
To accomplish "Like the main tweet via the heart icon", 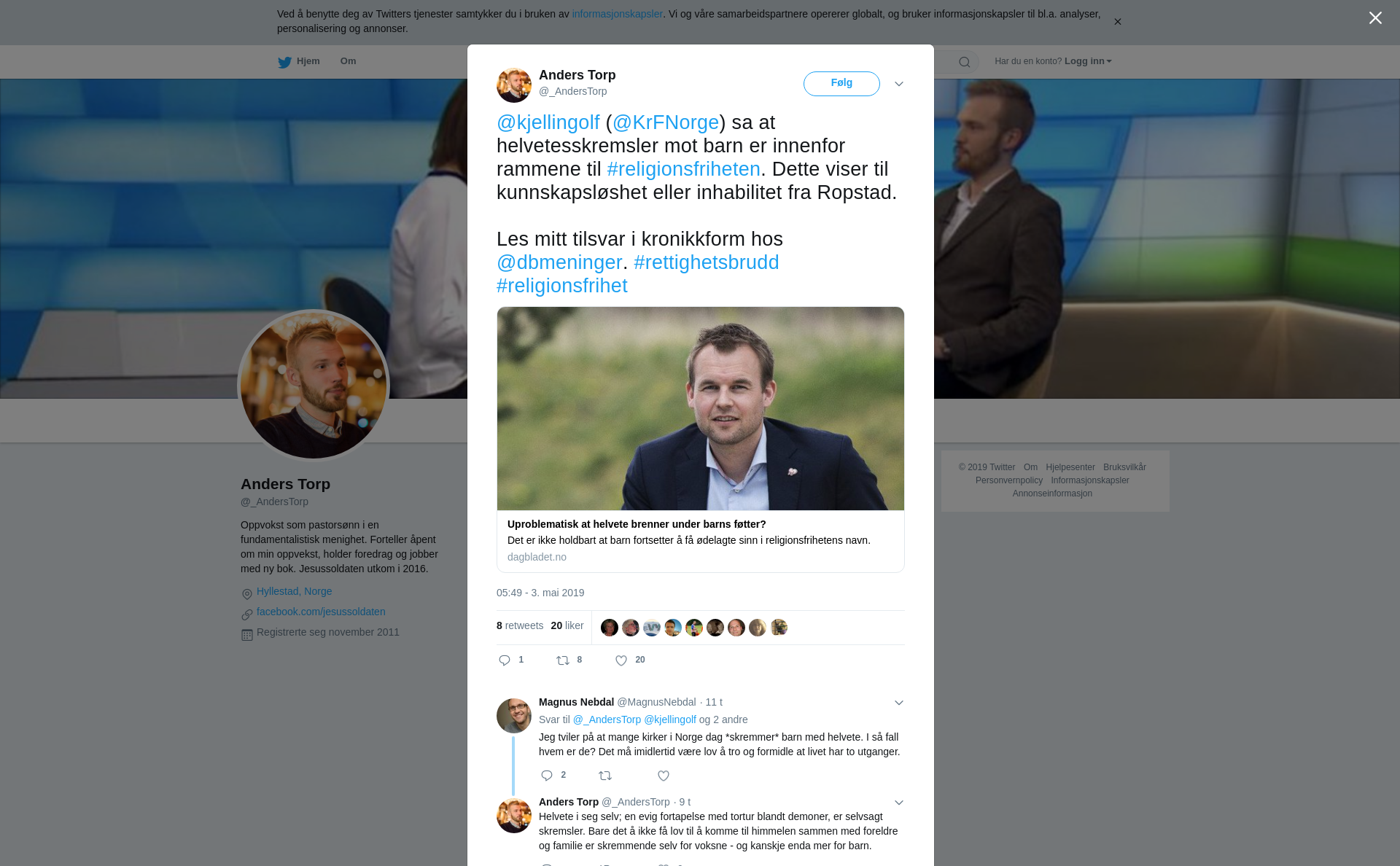I will (x=621, y=660).
